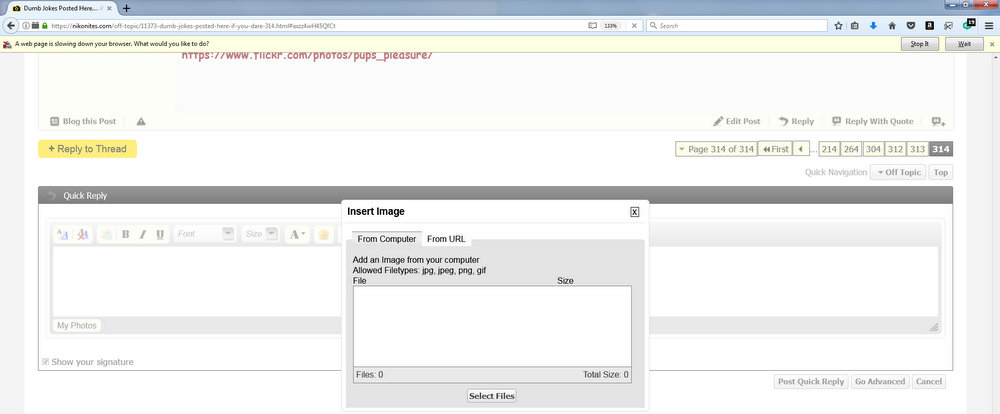
Task: Click Wait on slow page warning
Action: point(964,44)
